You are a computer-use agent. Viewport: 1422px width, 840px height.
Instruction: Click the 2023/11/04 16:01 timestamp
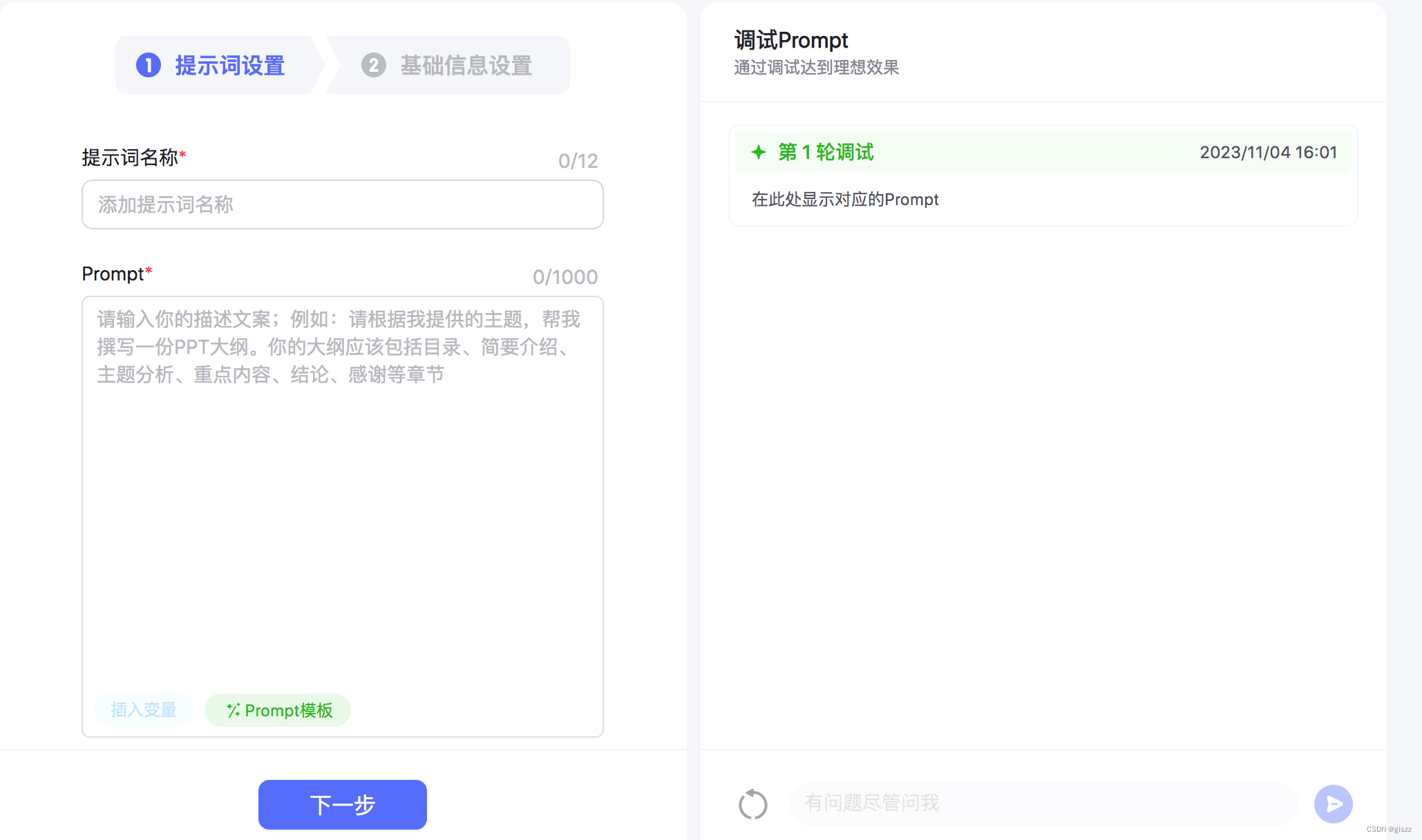pyautogui.click(x=1268, y=152)
